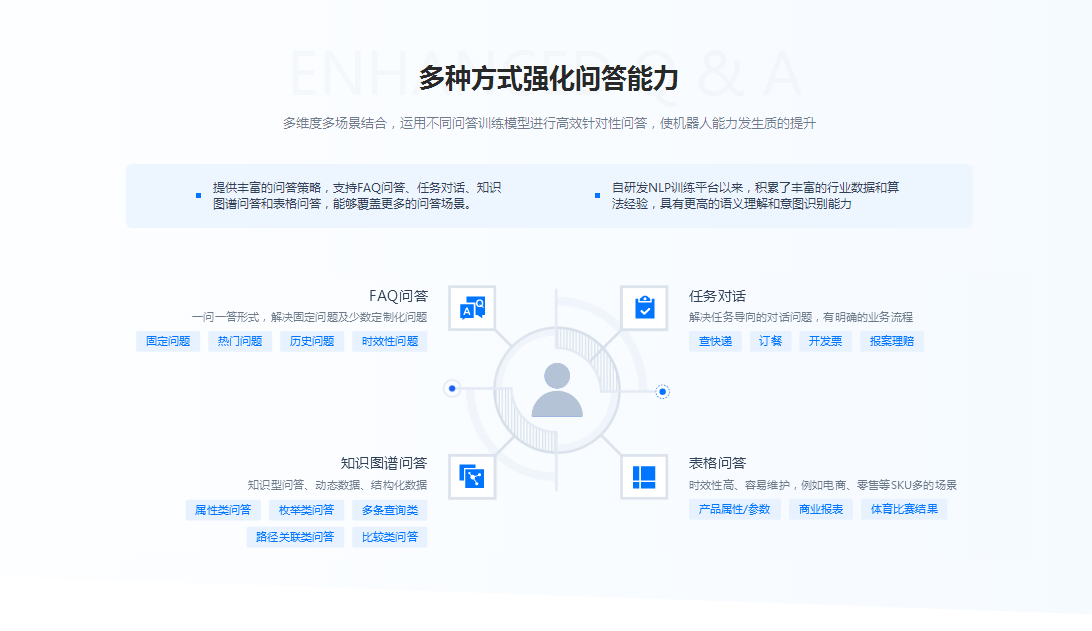
Task: Click the 任务对话 clipboard checkmark icon
Action: click(x=644, y=308)
